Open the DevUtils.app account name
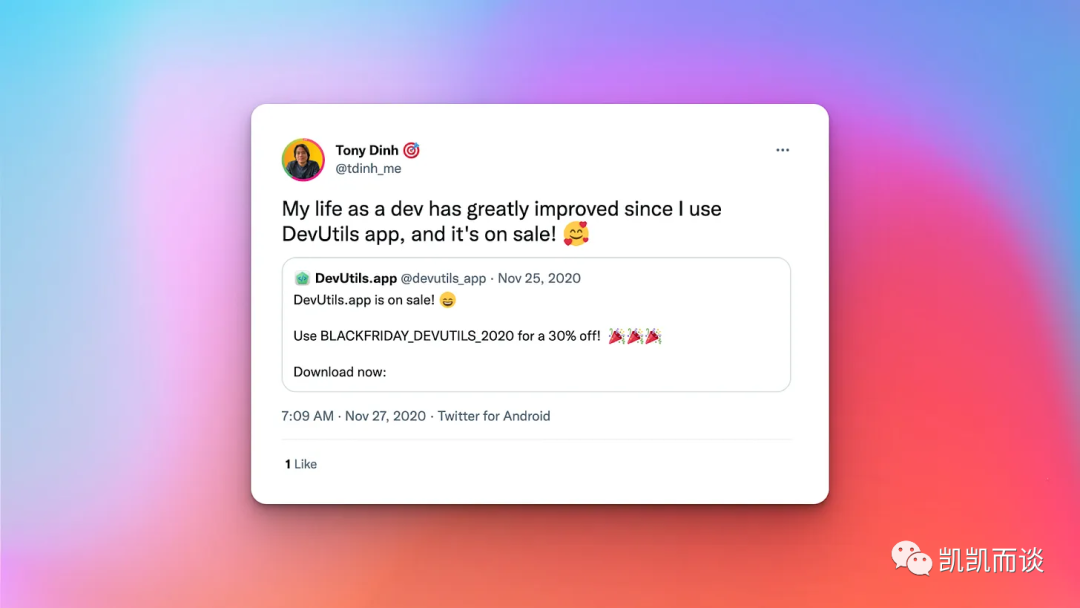The height and width of the screenshot is (608, 1080). click(355, 278)
